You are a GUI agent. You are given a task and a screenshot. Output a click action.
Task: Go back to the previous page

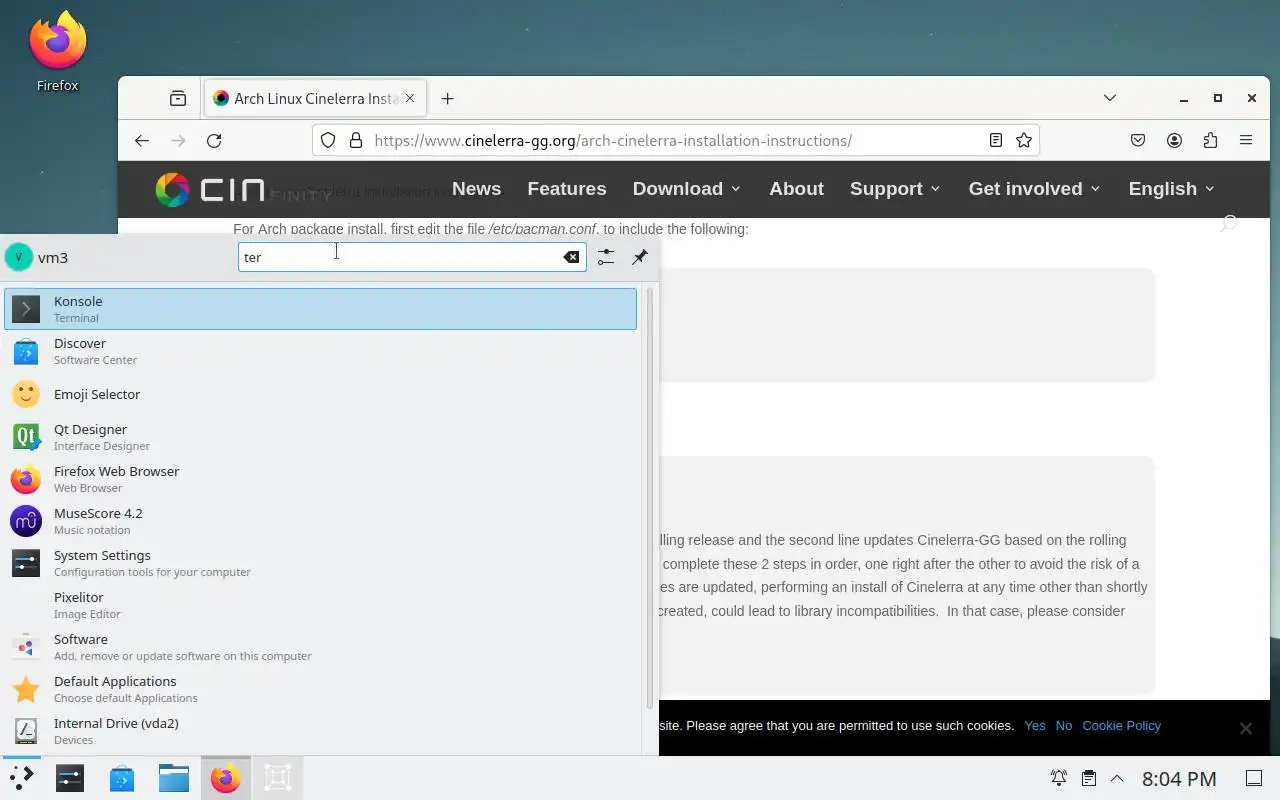click(142, 141)
